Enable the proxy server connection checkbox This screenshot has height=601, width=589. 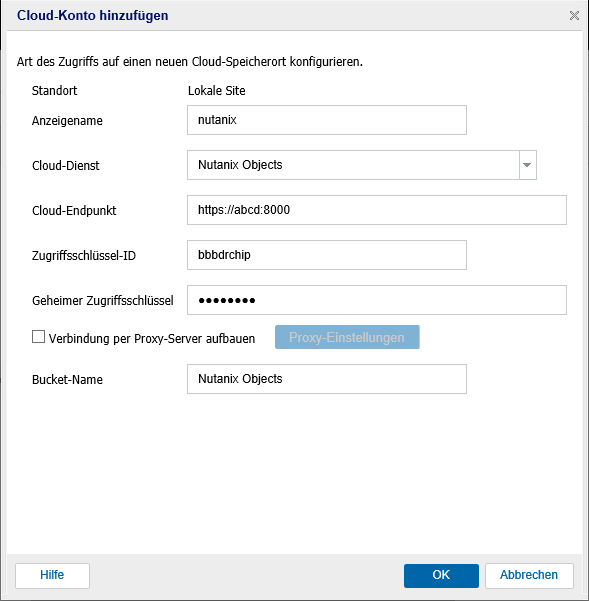38,337
